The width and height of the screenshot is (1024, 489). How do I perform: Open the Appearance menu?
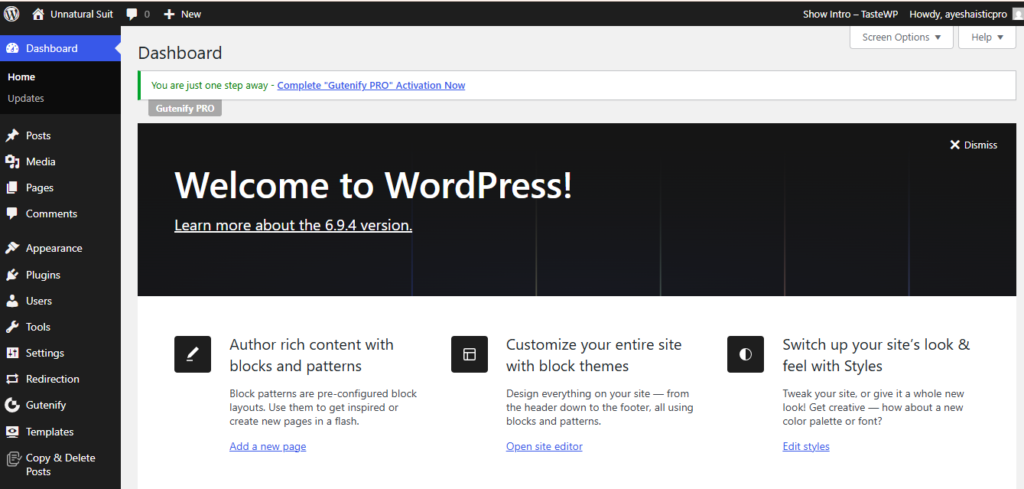54,248
